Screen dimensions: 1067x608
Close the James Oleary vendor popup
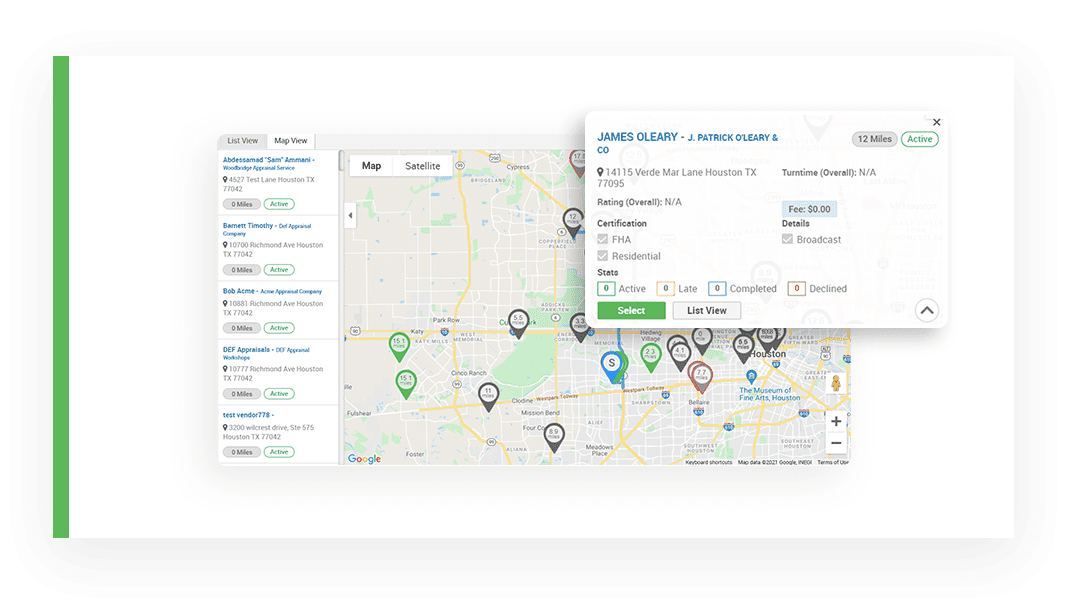(936, 122)
